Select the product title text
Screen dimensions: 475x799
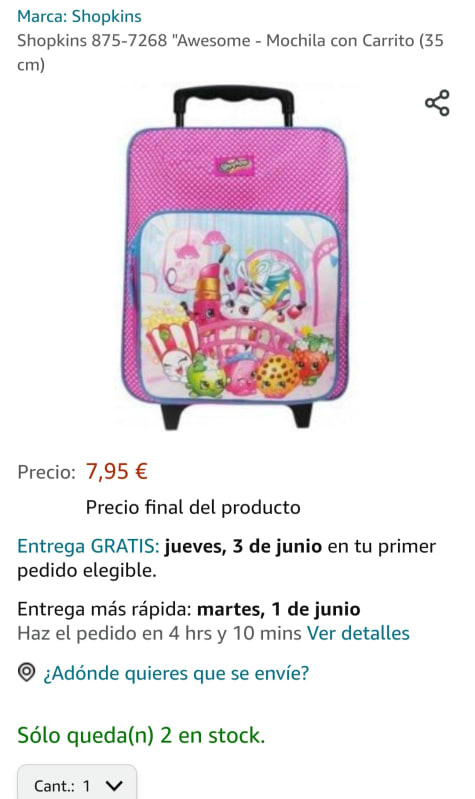click(230, 52)
